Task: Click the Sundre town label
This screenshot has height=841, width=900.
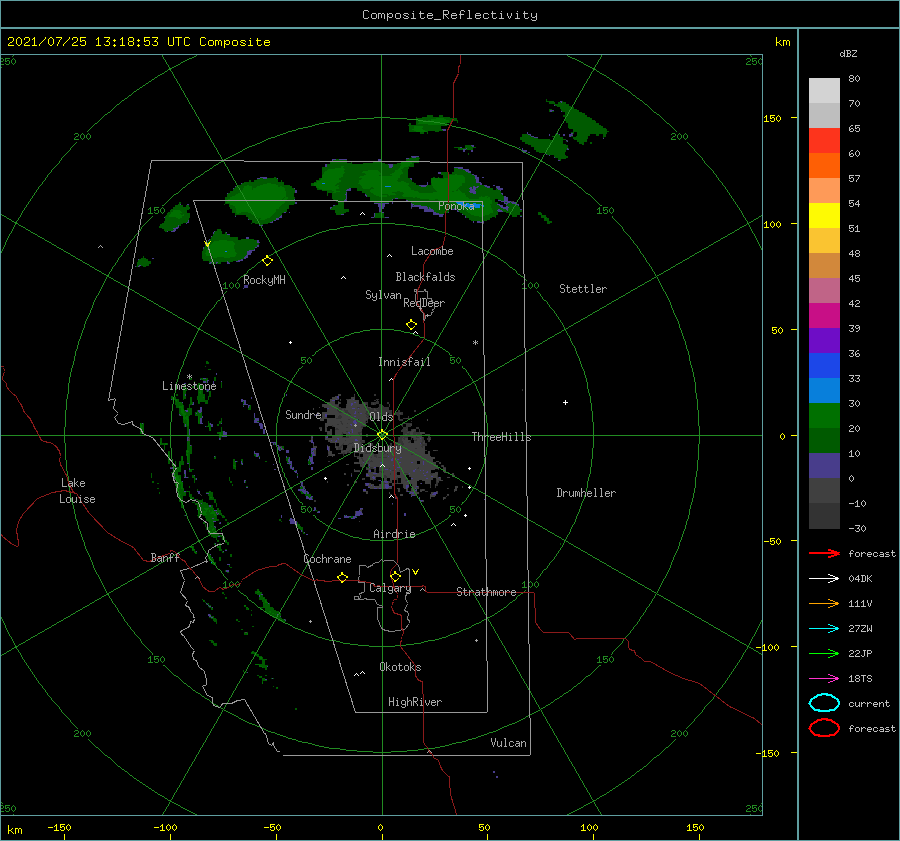Action: click(x=303, y=415)
